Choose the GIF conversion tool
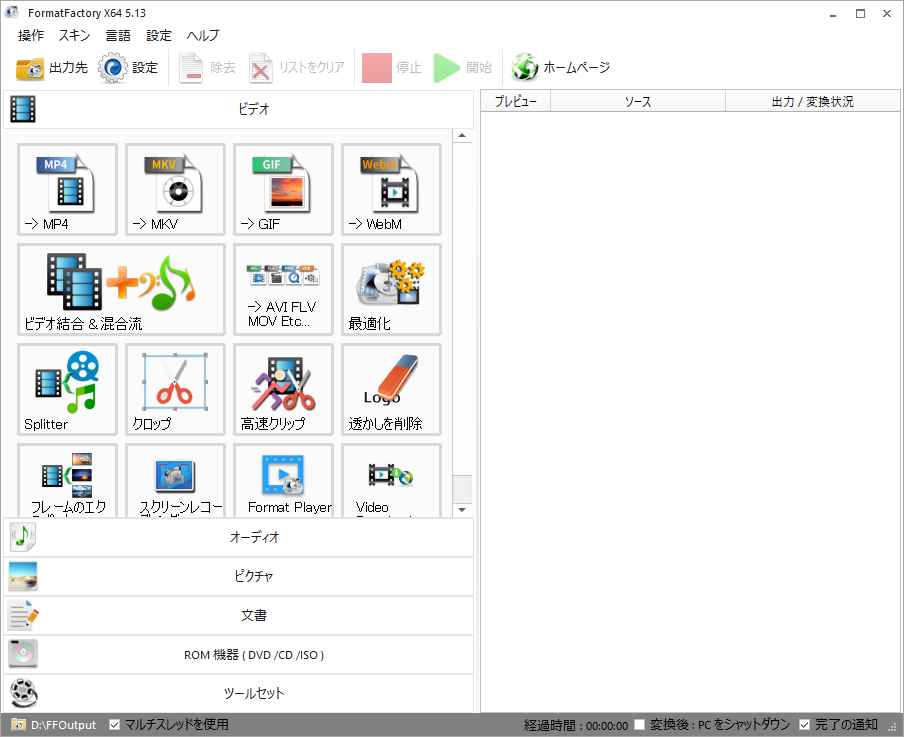Screen dimensions: 904x737 coord(282,189)
